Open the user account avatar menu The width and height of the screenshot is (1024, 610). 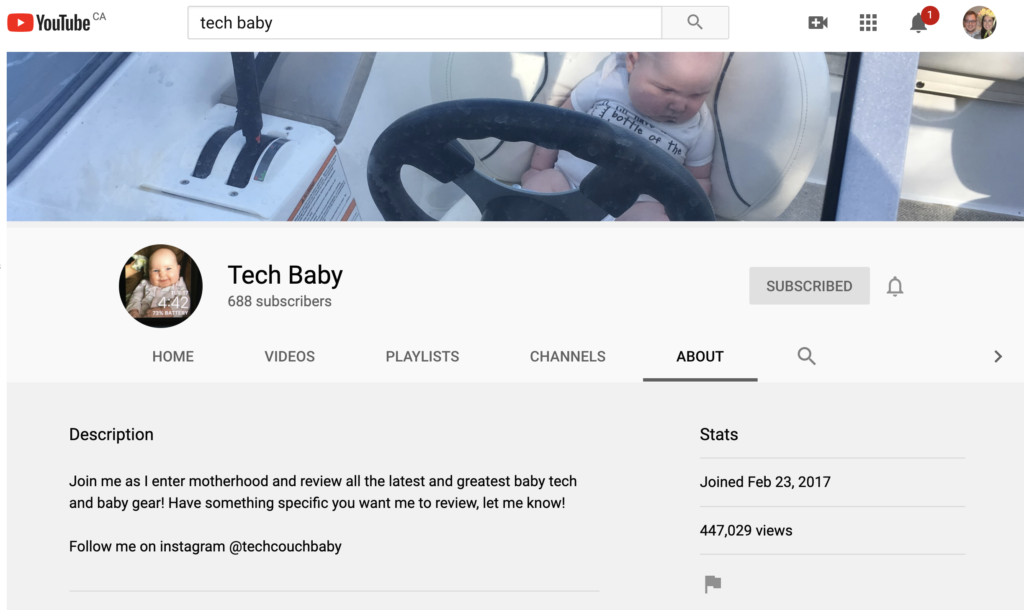coord(979,22)
